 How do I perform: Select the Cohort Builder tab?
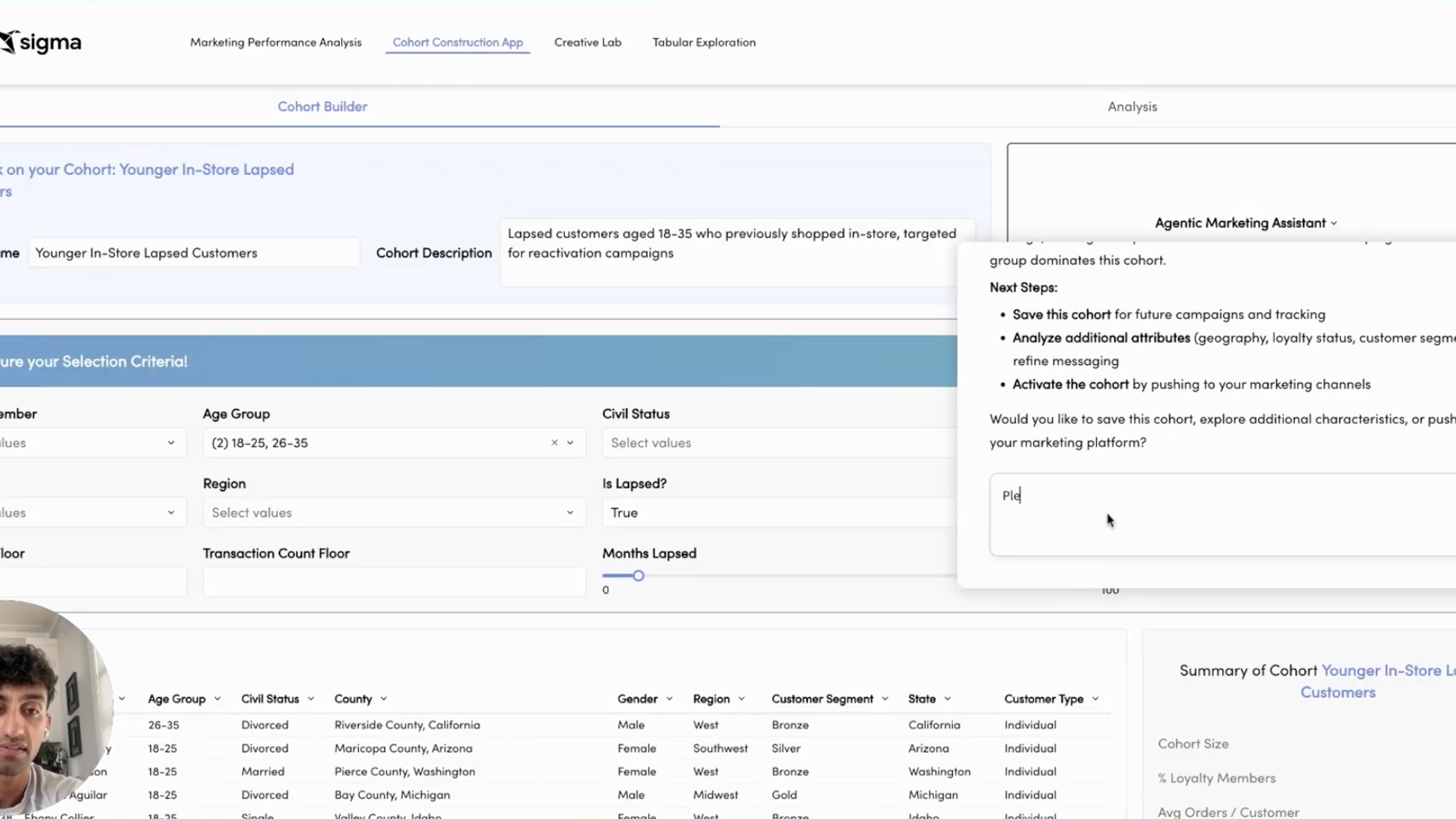[322, 106]
